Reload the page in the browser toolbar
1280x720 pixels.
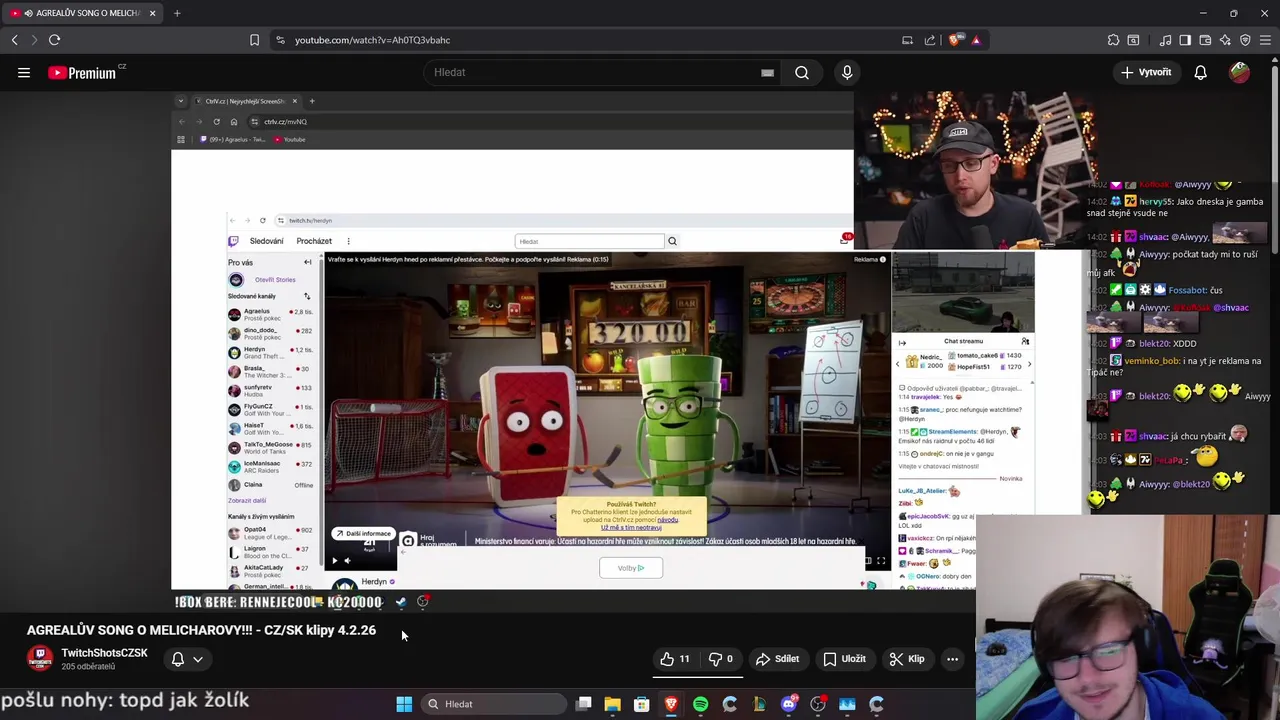[54, 40]
